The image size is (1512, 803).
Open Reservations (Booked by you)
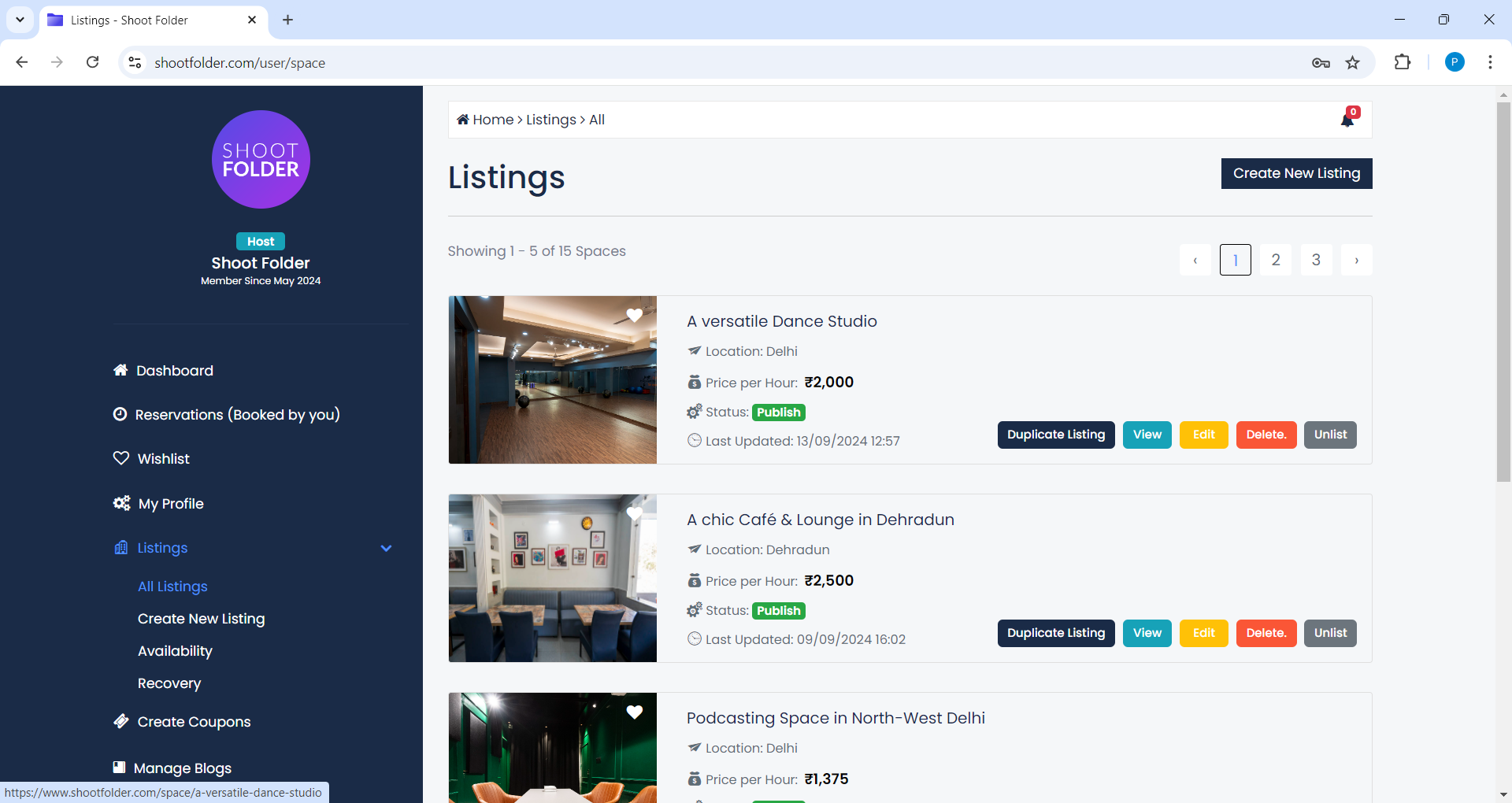pos(238,414)
